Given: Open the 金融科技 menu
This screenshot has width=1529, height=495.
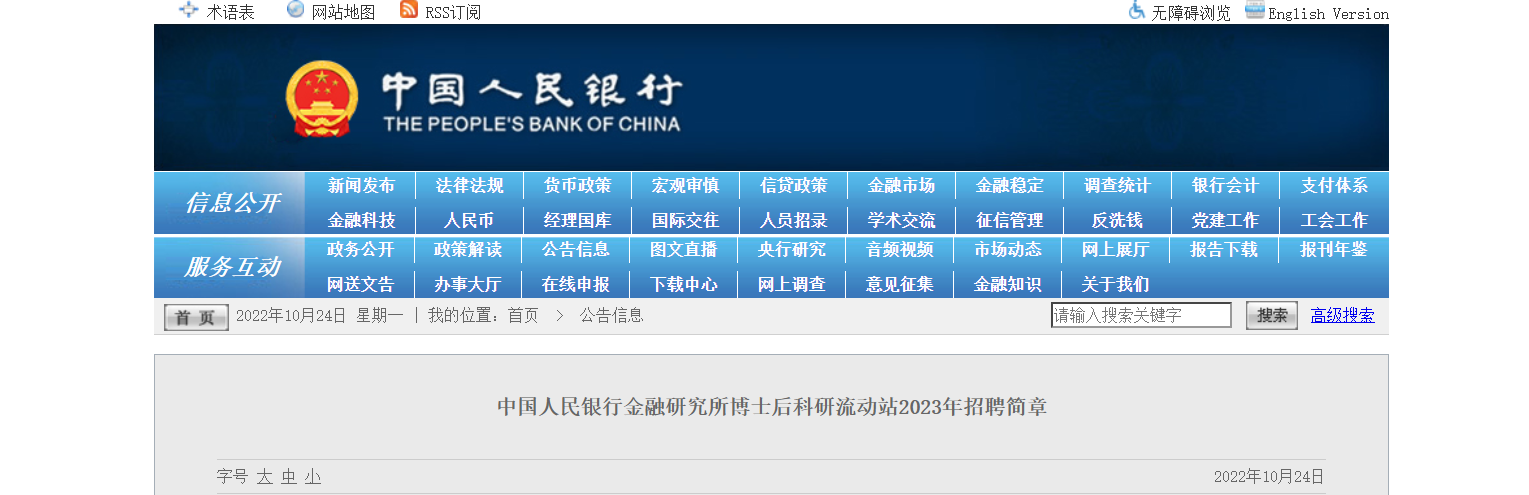Looking at the screenshot, I should (361, 220).
